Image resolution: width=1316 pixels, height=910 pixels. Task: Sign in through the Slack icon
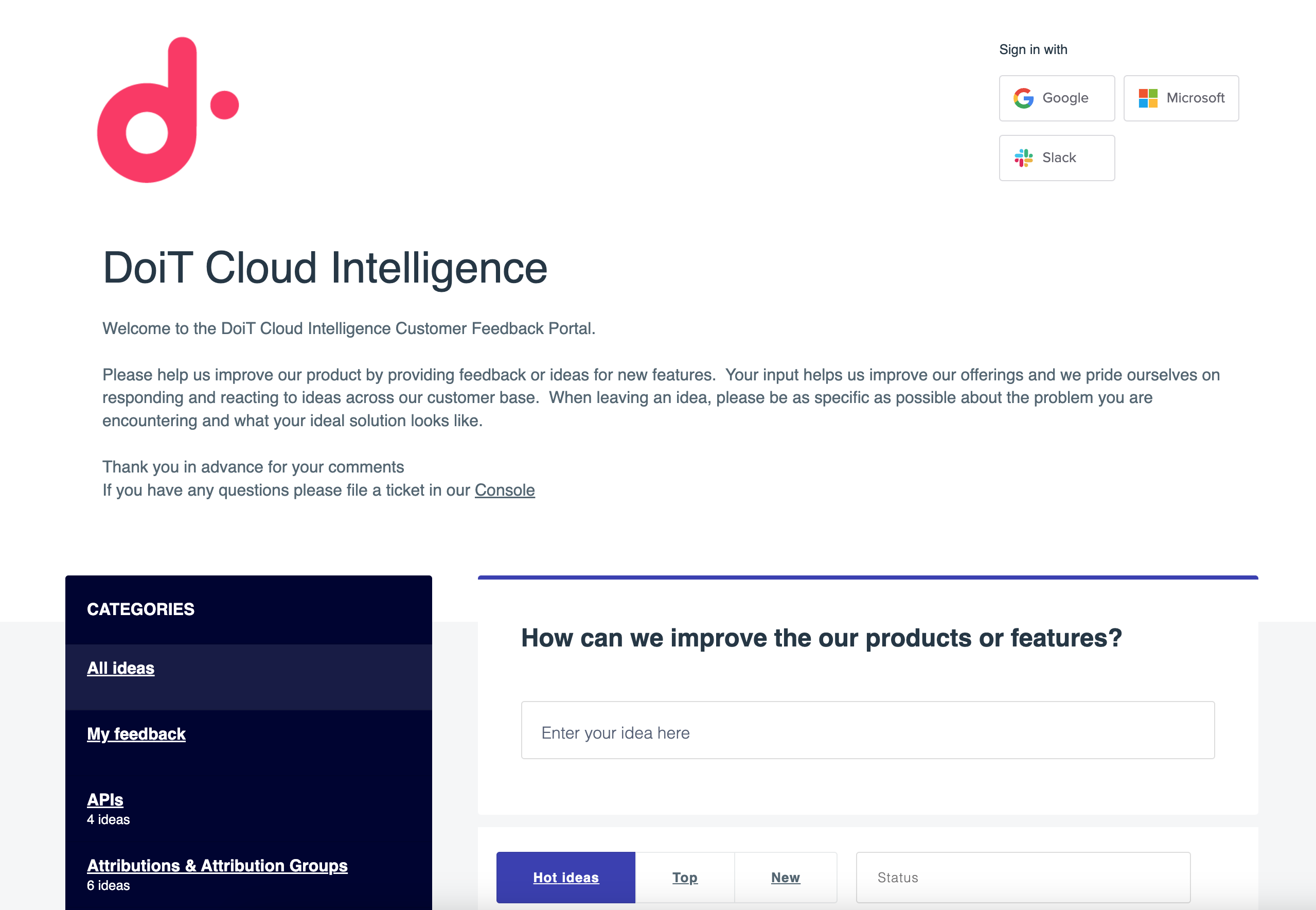pyautogui.click(x=1056, y=158)
